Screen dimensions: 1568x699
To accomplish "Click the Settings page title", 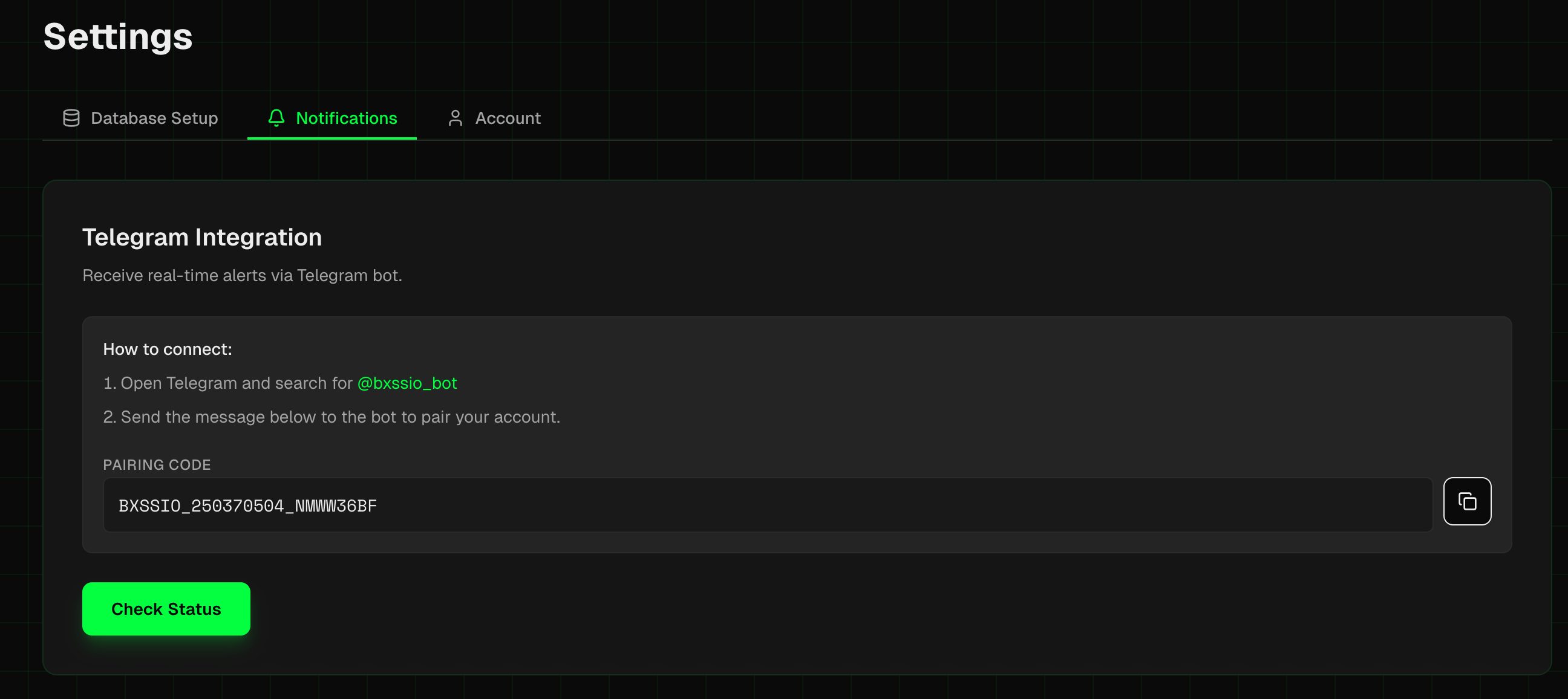I will tap(117, 36).
